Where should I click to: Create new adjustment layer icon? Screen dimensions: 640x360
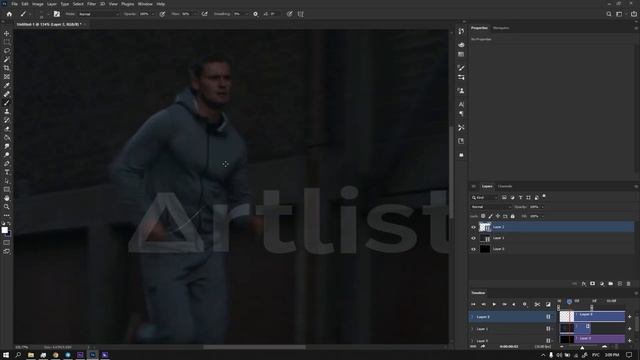click(602, 284)
